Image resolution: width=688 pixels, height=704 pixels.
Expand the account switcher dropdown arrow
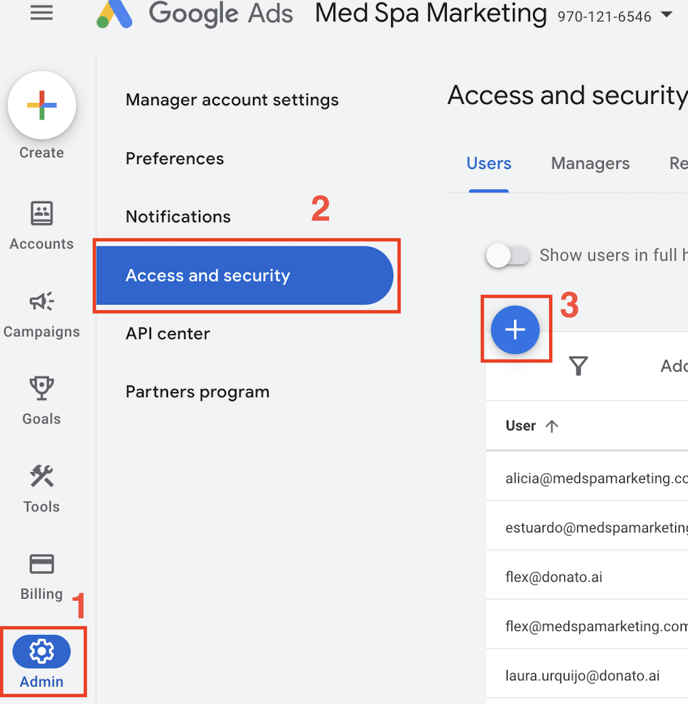point(667,15)
